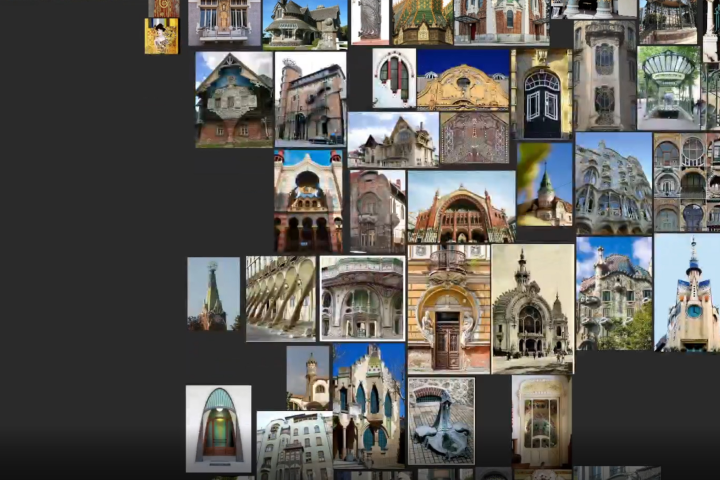Open the Casa Batlló wavy facade image
The width and height of the screenshot is (720, 480).
coord(613,183)
